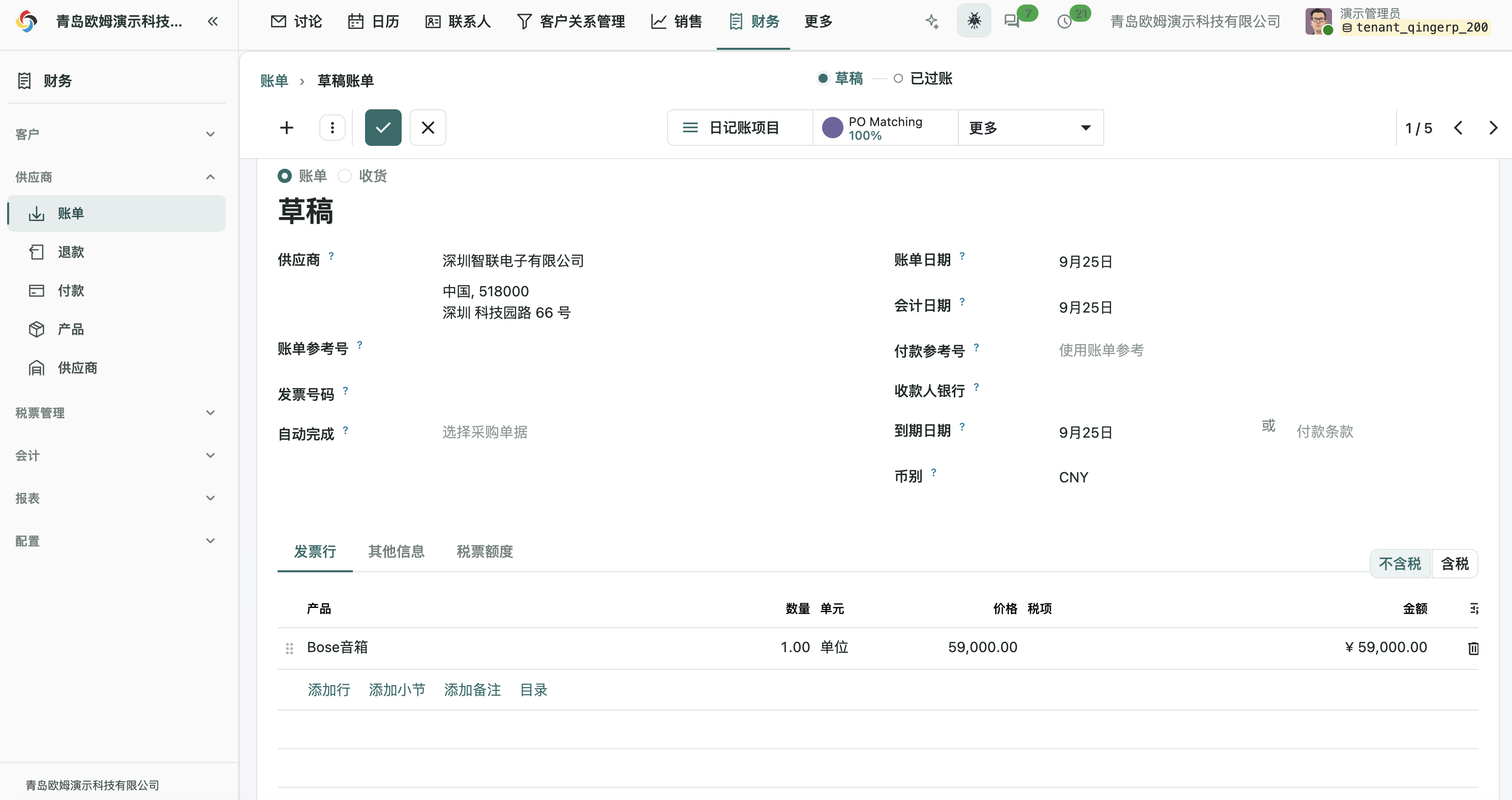
Task: Open the user avatar menu
Action: coord(1318,21)
